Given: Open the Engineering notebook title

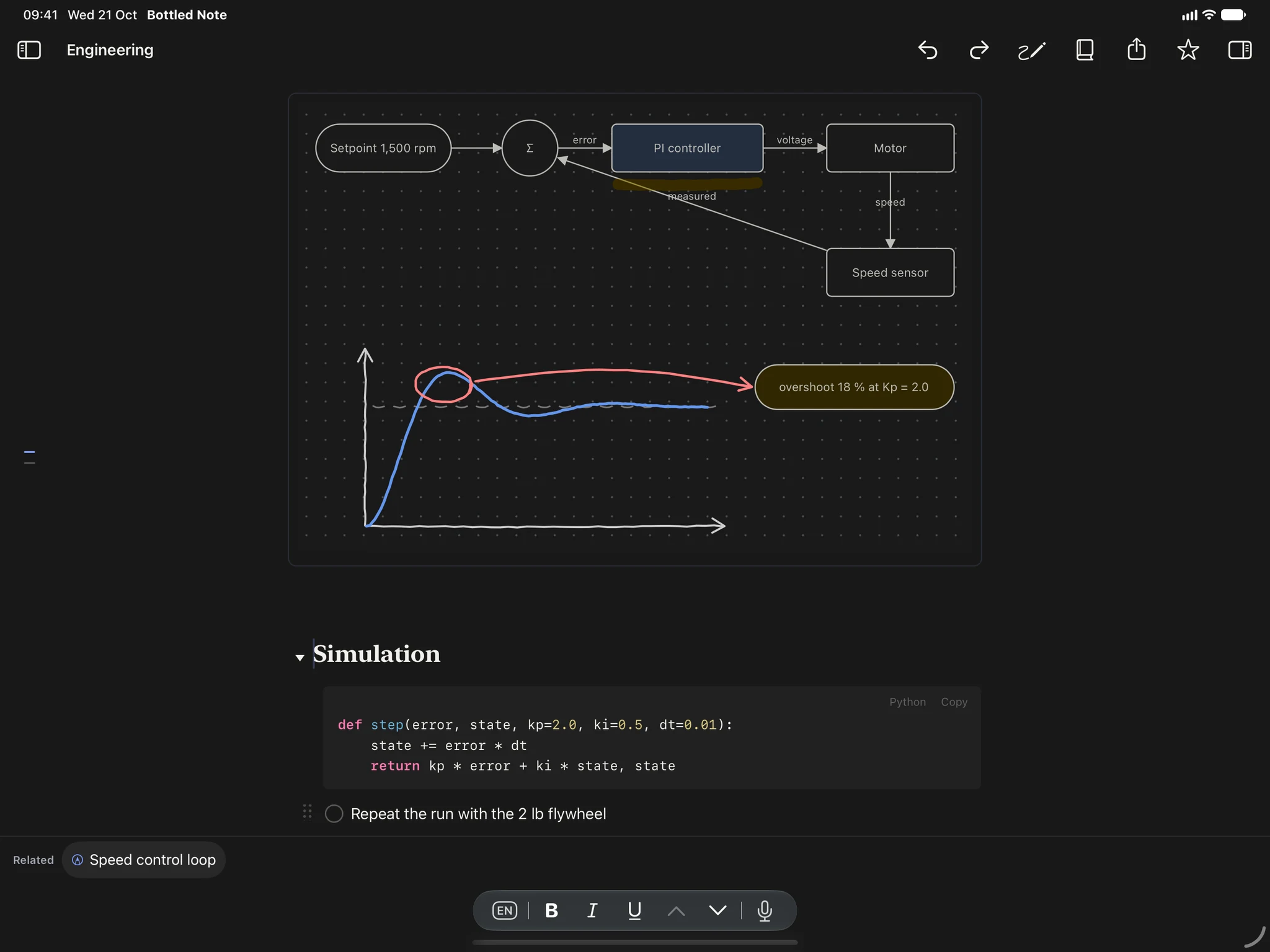Looking at the screenshot, I should (x=110, y=50).
